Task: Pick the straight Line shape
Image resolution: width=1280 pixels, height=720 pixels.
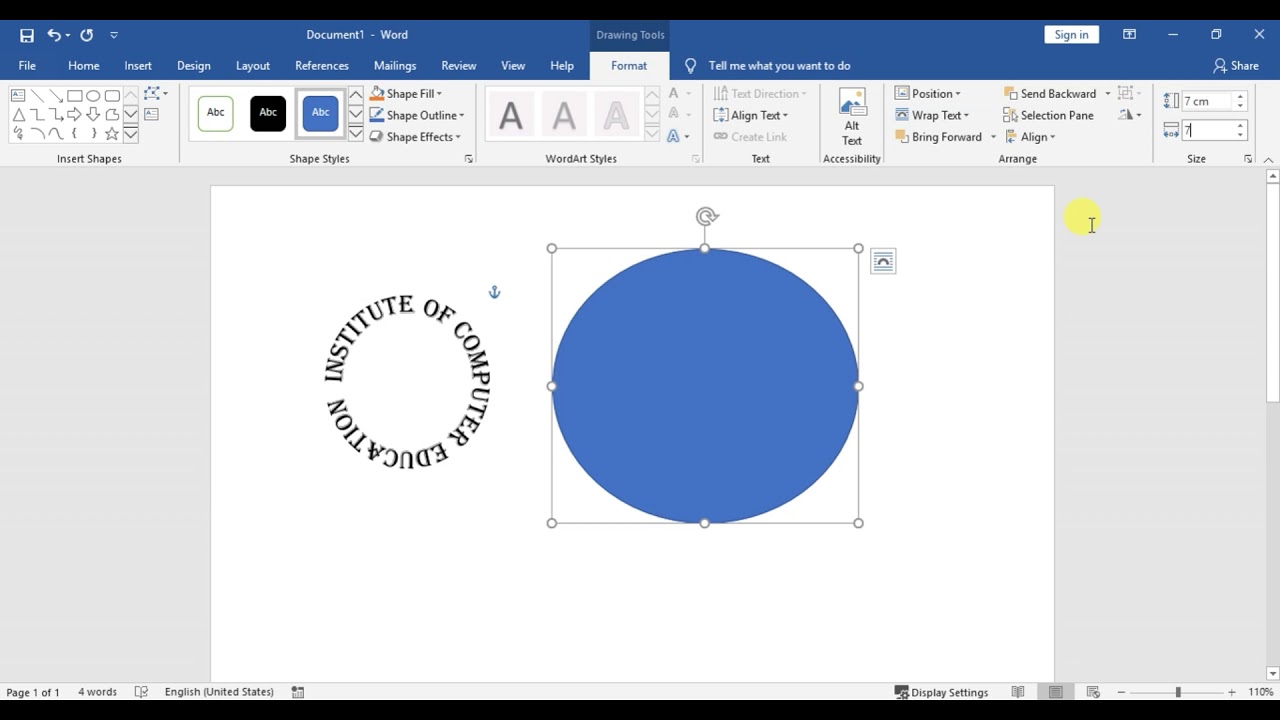Action: [x=37, y=96]
